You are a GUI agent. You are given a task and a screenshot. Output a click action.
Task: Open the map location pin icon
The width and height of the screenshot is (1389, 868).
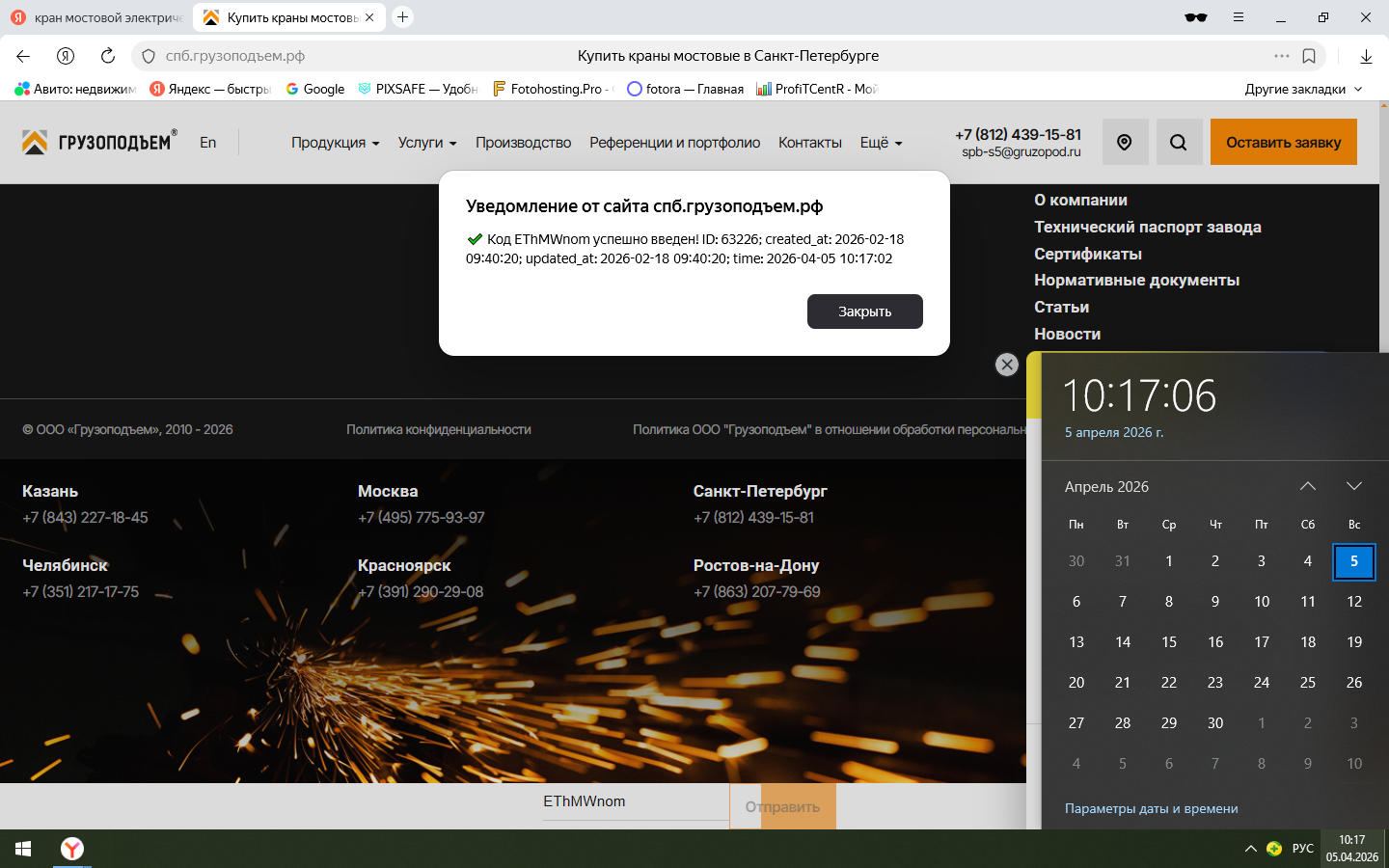pyautogui.click(x=1124, y=142)
